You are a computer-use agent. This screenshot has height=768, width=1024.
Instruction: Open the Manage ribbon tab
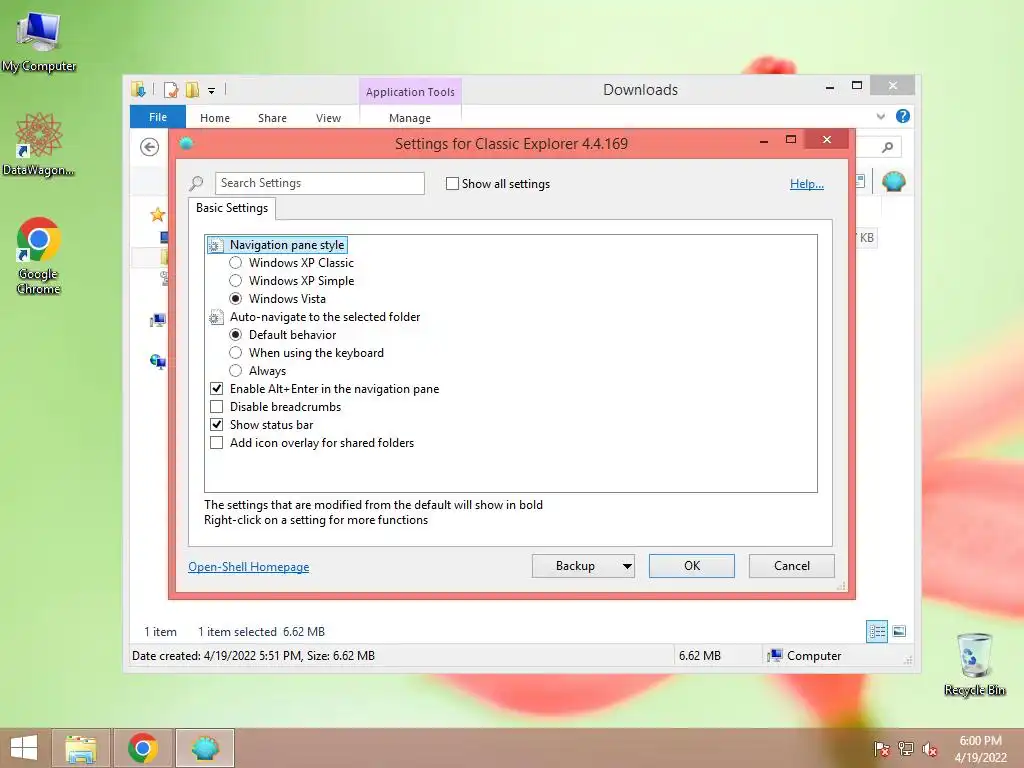click(410, 118)
